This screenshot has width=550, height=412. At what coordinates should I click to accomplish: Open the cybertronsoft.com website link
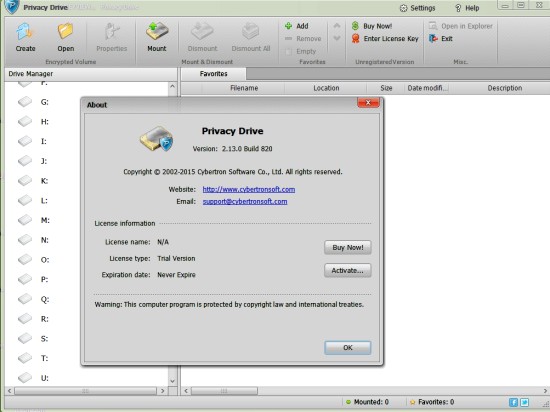point(249,189)
